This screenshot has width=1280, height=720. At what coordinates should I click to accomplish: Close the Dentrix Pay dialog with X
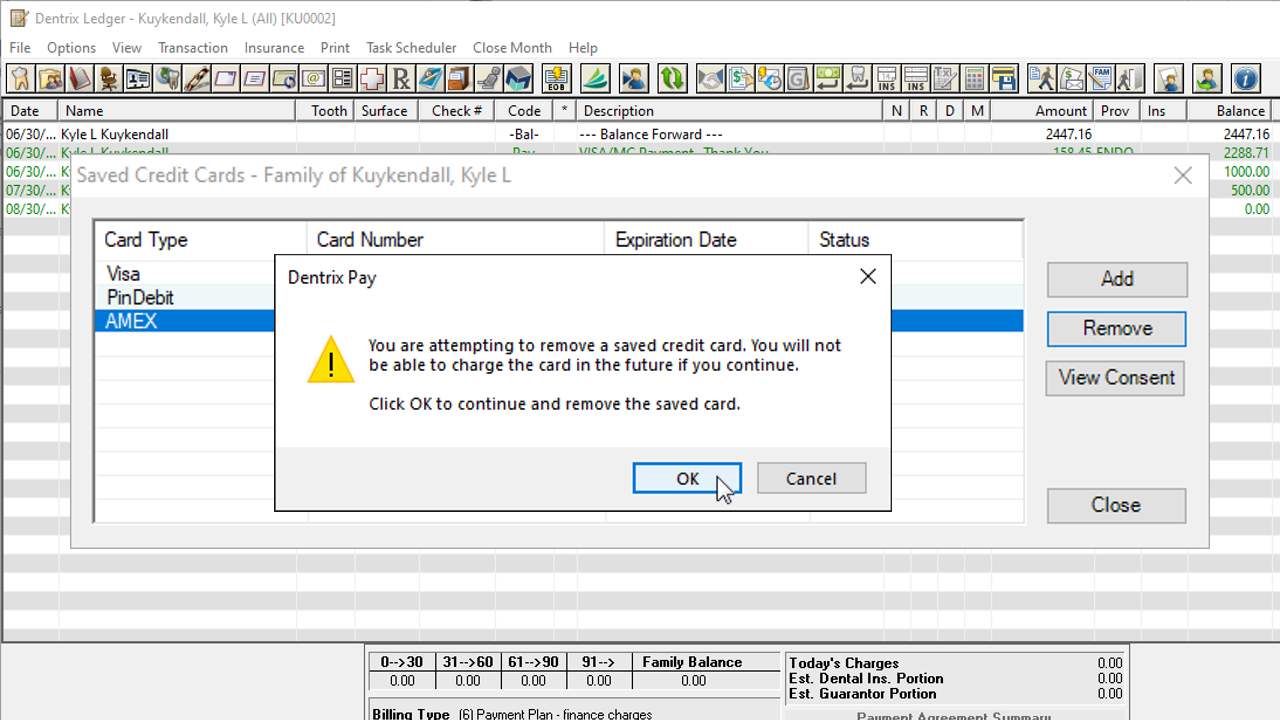867,277
